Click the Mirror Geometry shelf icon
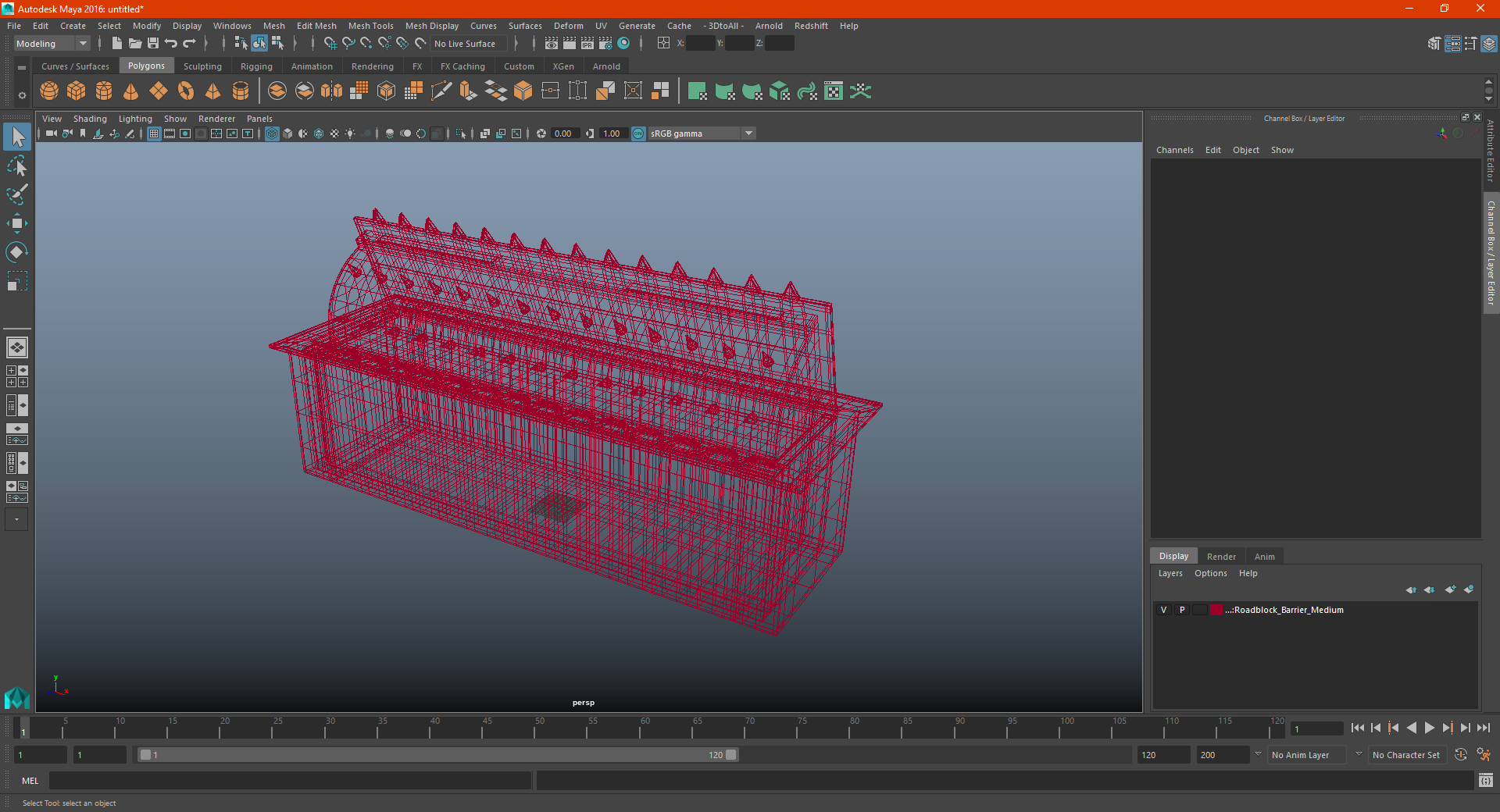The image size is (1500, 812). pyautogui.click(x=332, y=91)
